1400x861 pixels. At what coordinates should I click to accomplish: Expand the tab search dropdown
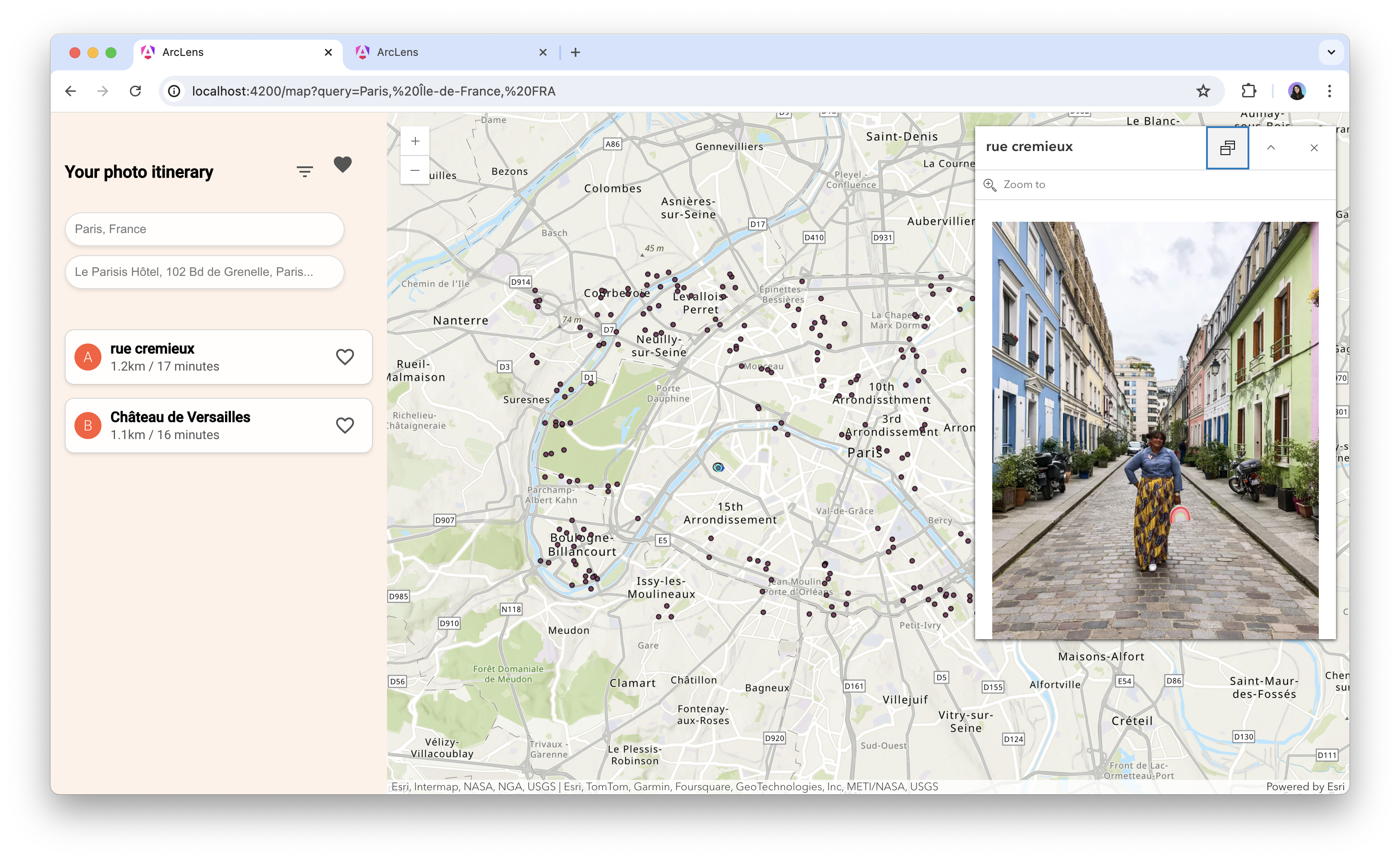click(1331, 52)
